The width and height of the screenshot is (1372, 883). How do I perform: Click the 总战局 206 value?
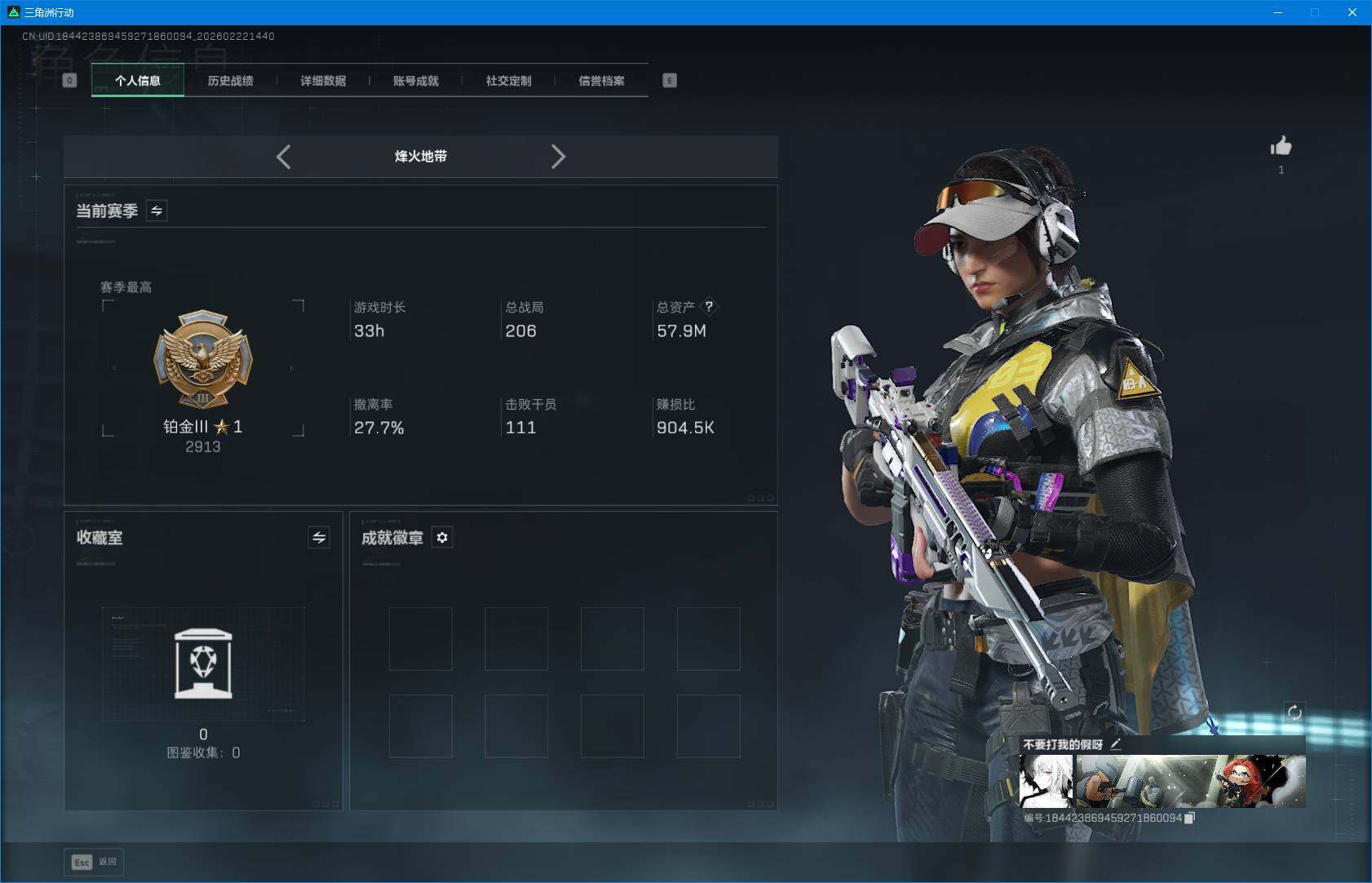(520, 331)
